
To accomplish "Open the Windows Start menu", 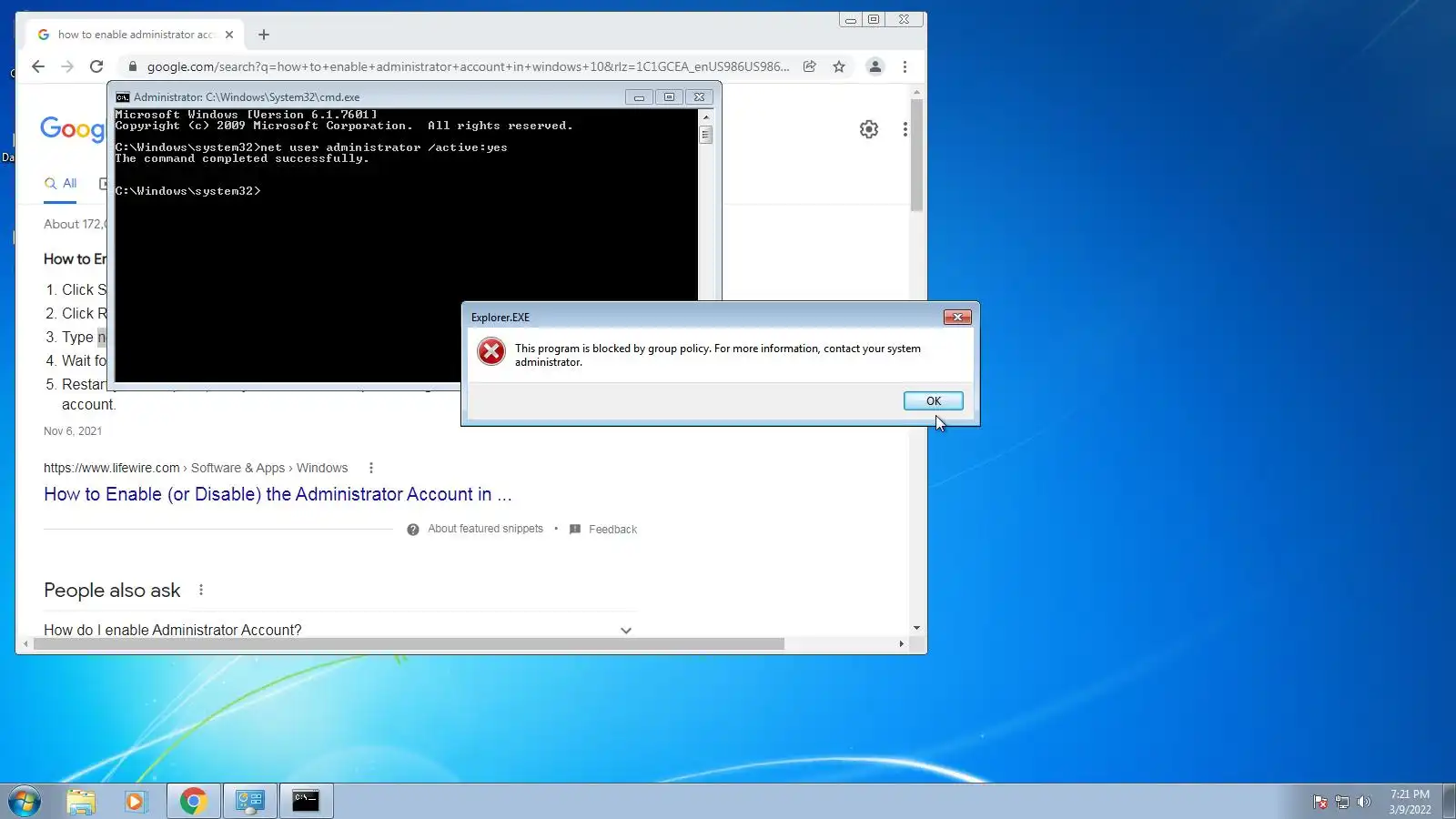I will click(x=25, y=802).
